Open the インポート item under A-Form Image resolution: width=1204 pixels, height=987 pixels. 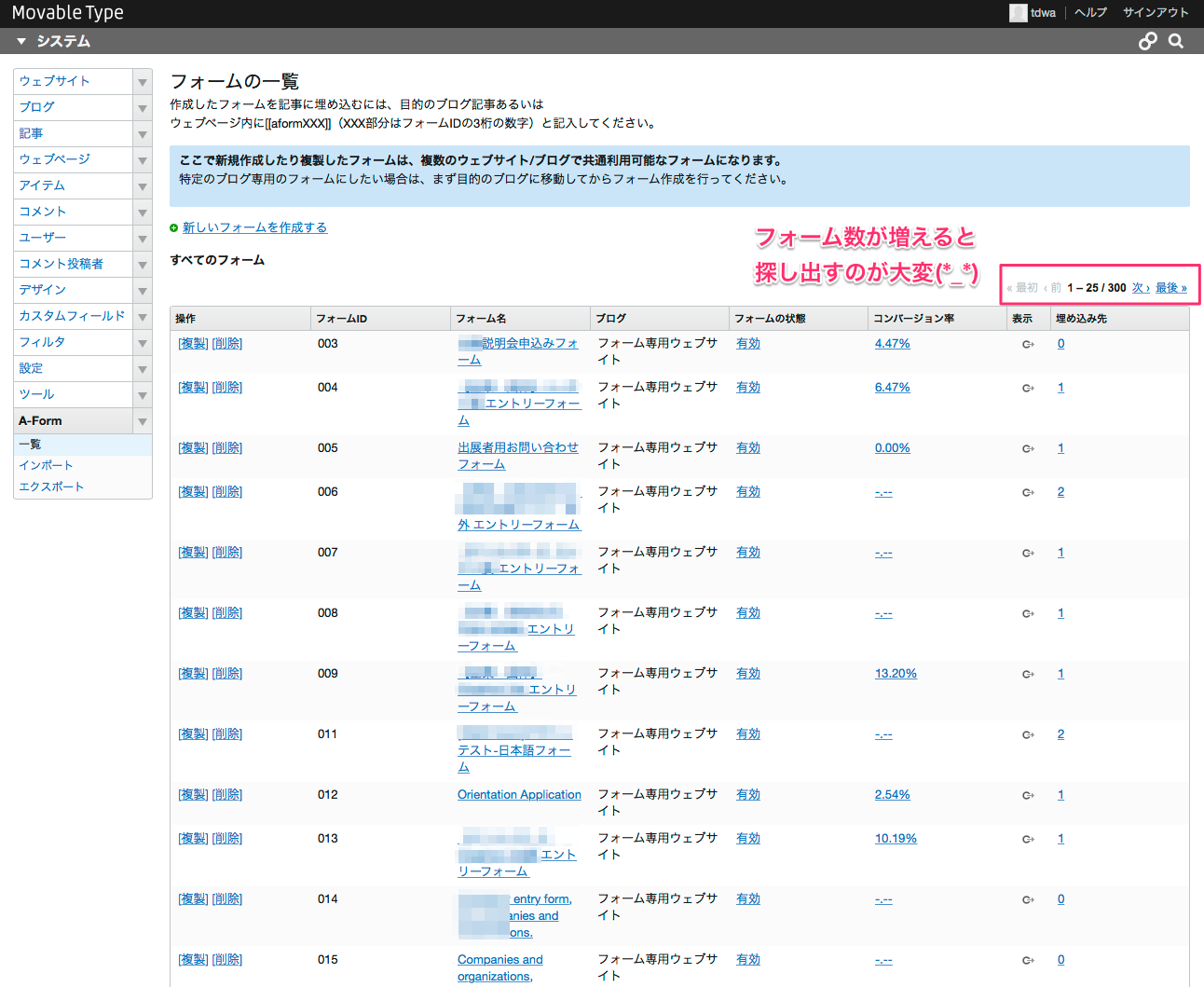[47, 465]
